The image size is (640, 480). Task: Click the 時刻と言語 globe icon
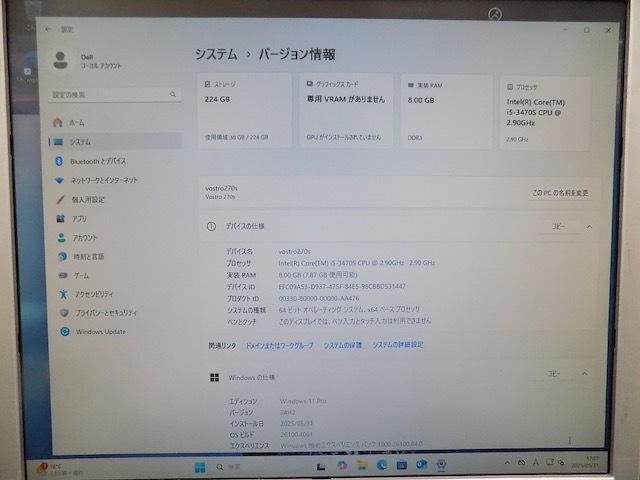pos(62,256)
